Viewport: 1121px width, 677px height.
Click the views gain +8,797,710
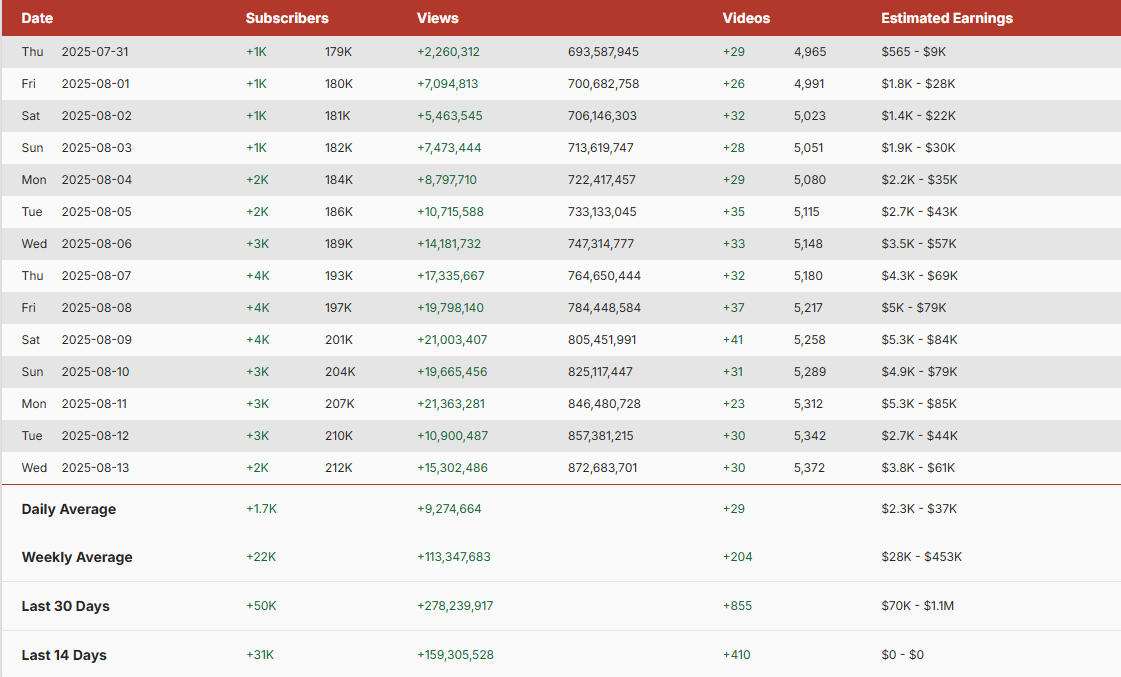(447, 179)
